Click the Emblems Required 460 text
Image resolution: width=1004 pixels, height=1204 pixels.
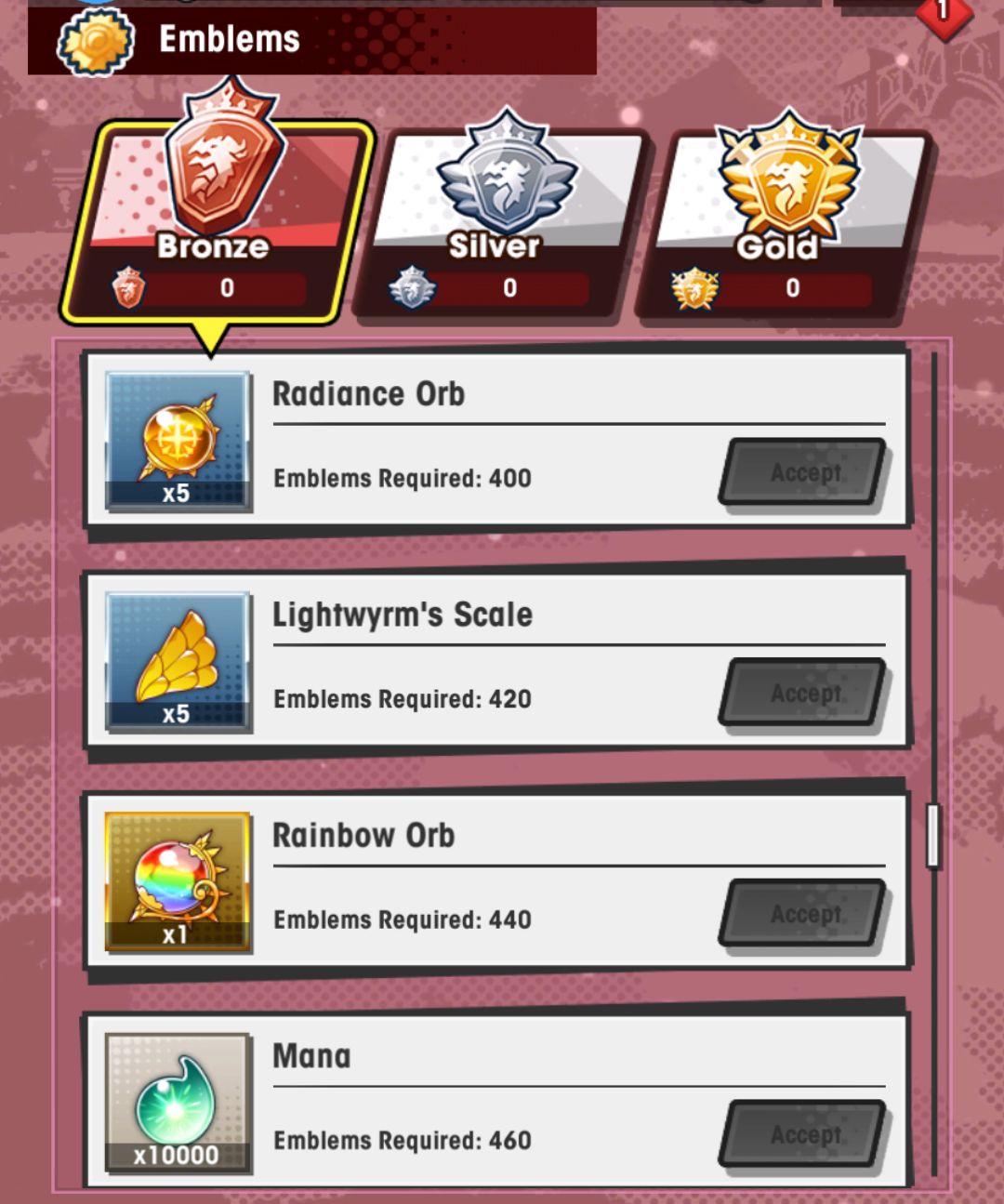(403, 1140)
